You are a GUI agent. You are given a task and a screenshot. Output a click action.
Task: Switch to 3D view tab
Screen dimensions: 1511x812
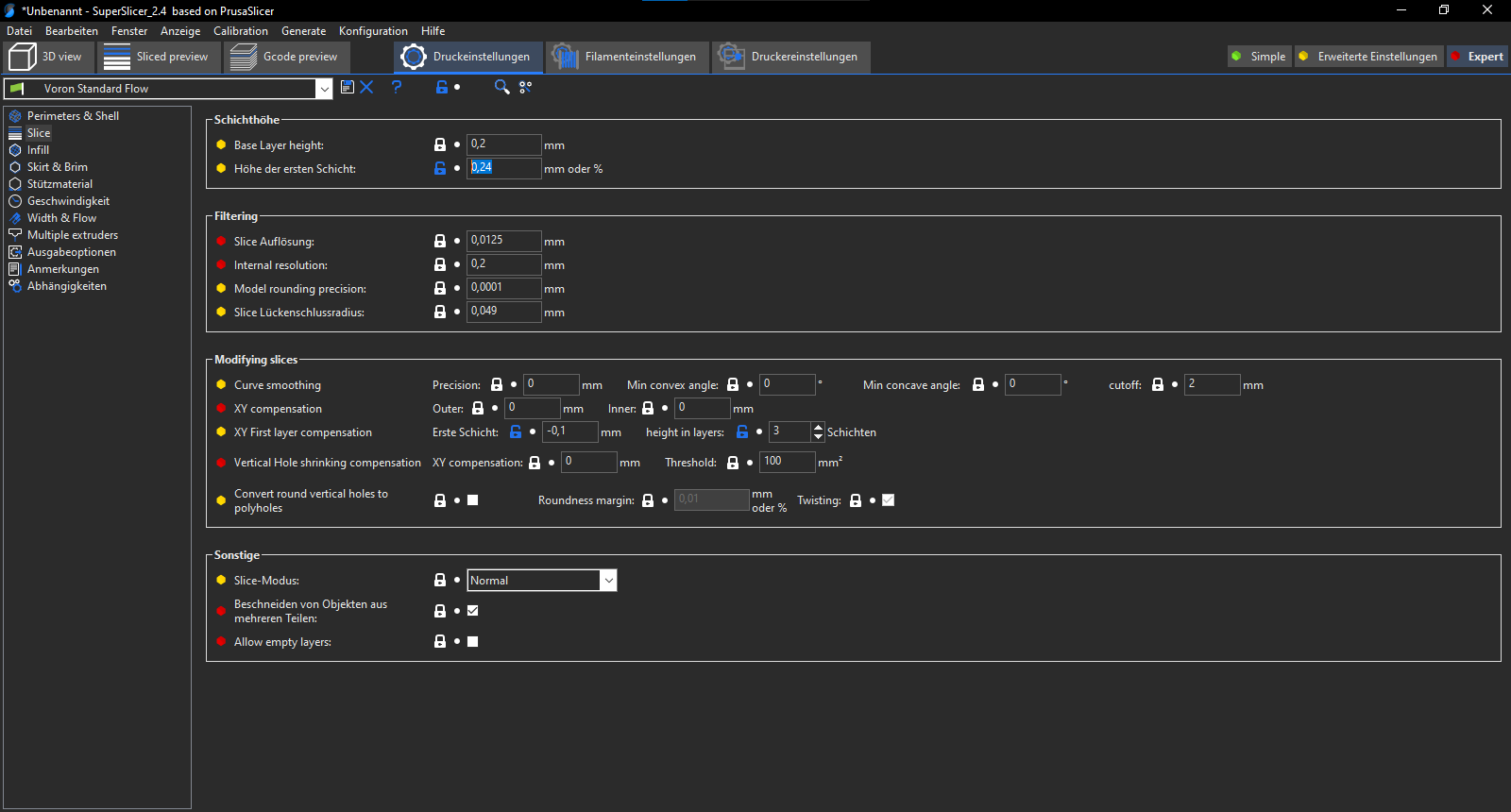click(46, 57)
